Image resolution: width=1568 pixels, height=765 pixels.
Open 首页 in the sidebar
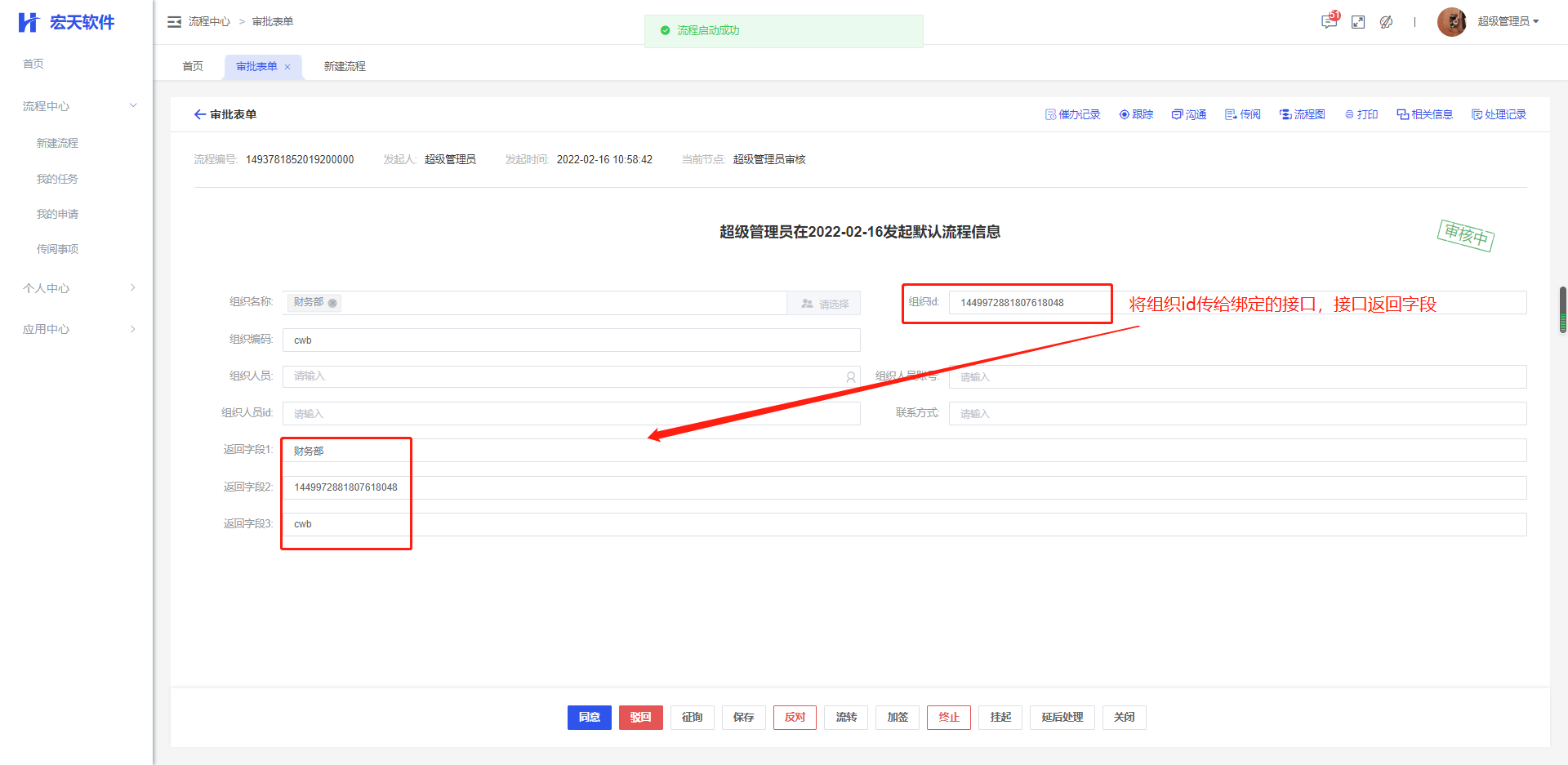pyautogui.click(x=33, y=64)
